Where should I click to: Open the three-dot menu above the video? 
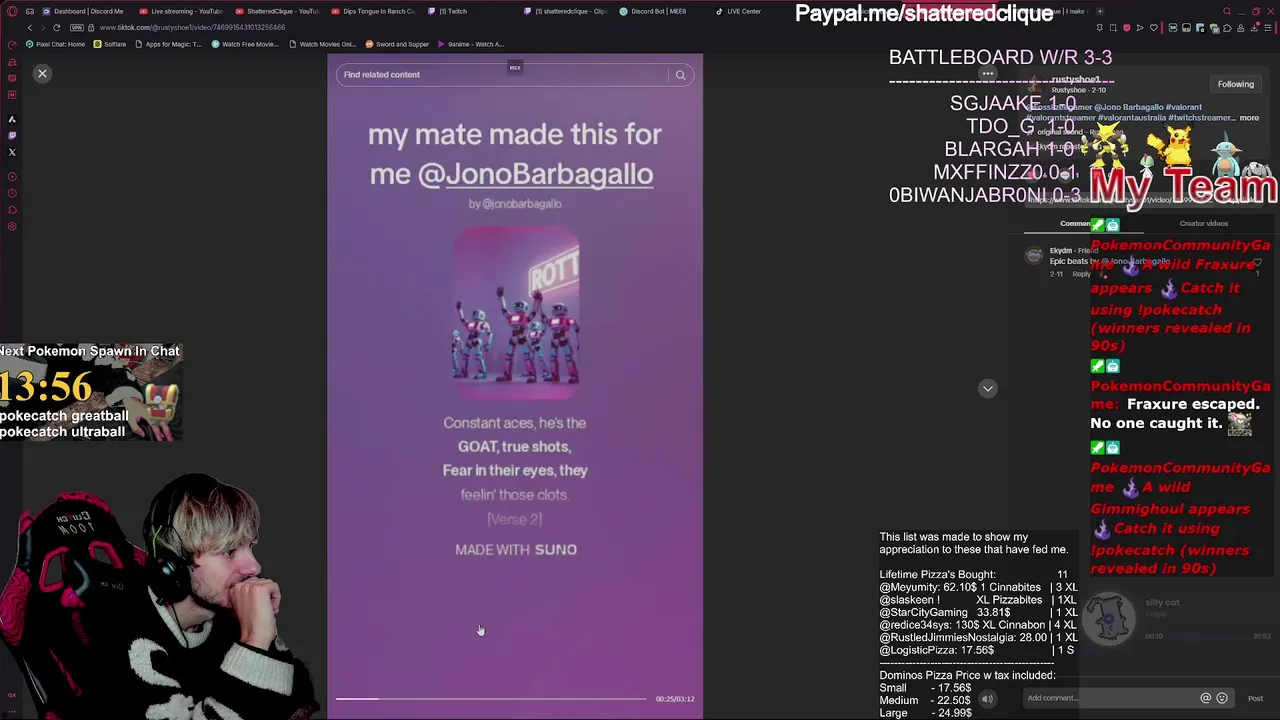pyautogui.click(x=987, y=74)
